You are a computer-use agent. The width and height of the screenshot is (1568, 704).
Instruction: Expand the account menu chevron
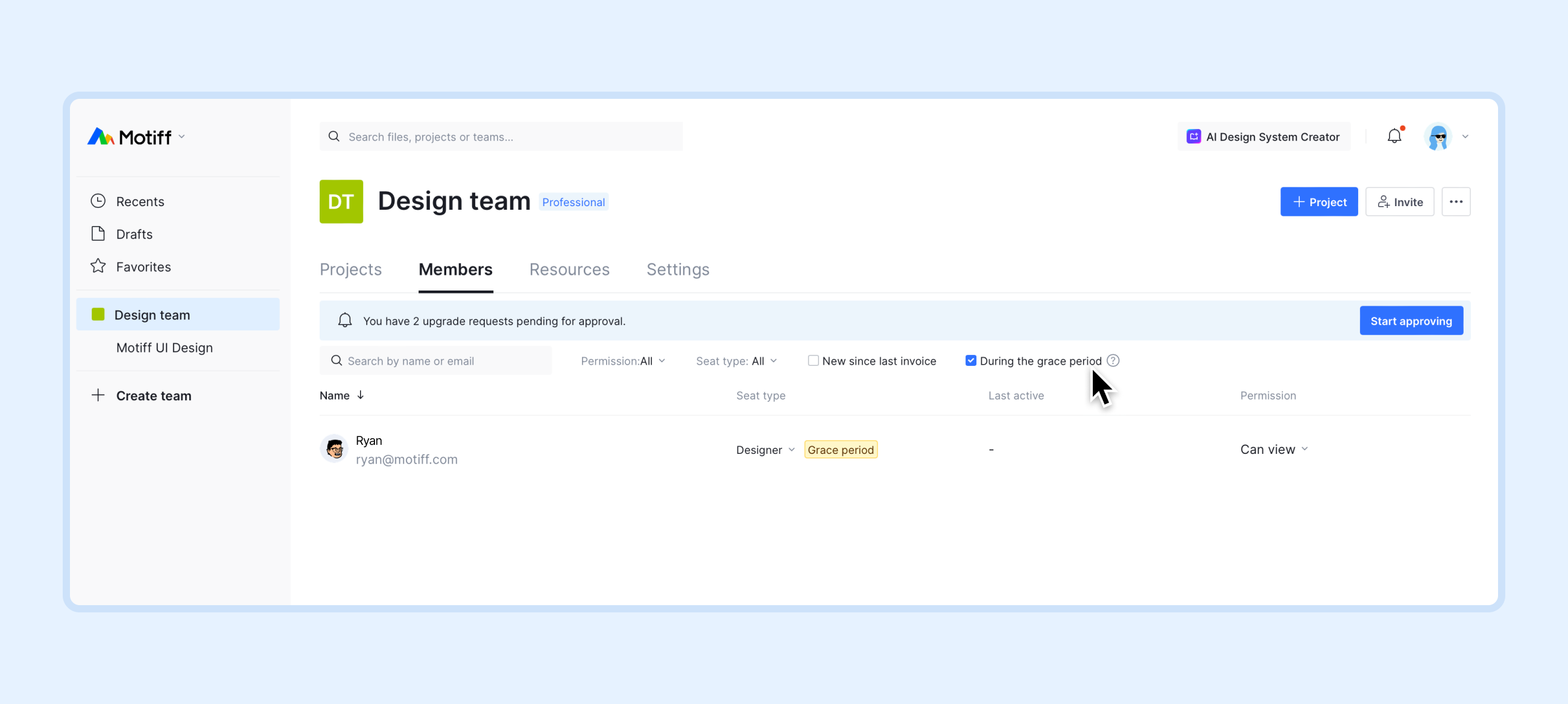click(x=1465, y=137)
